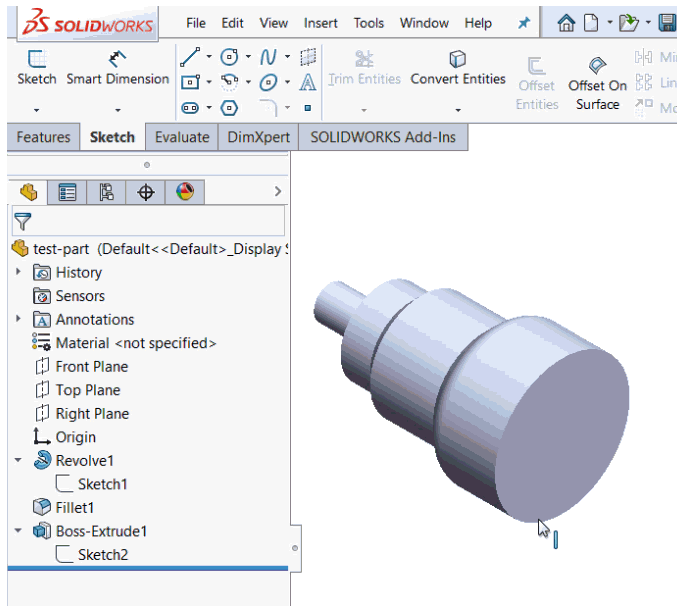
Task: Select the Smart Dimension tool
Action: [x=117, y=68]
